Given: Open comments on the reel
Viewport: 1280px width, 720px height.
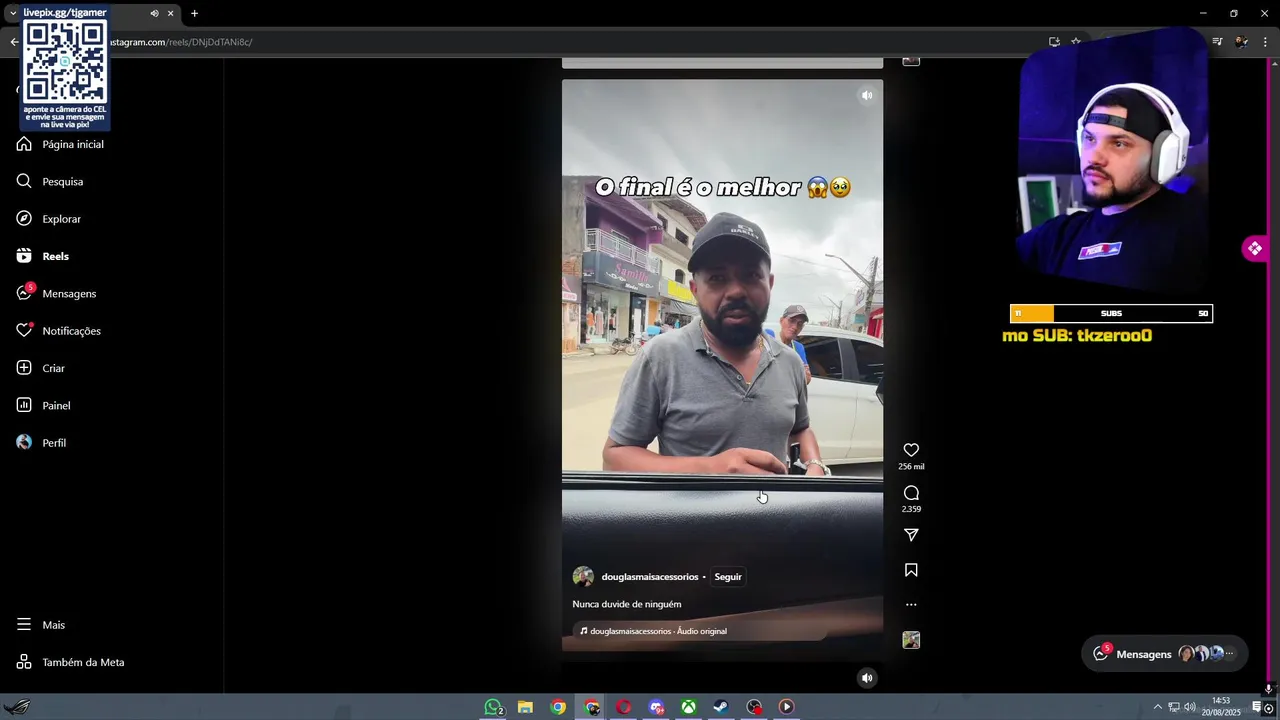Looking at the screenshot, I should tap(911, 493).
